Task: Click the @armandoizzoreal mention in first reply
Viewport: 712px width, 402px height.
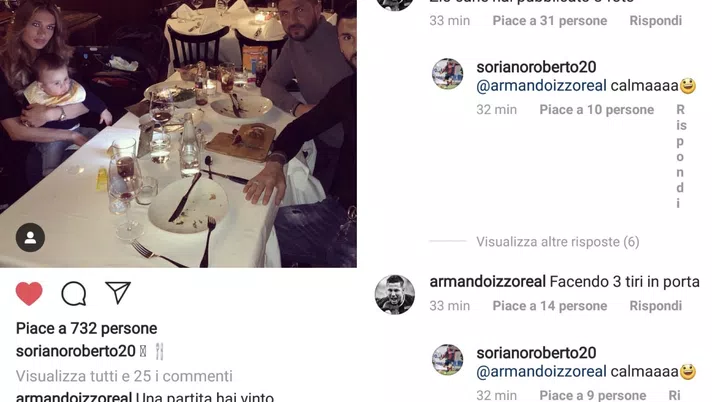Action: pyautogui.click(x=541, y=85)
